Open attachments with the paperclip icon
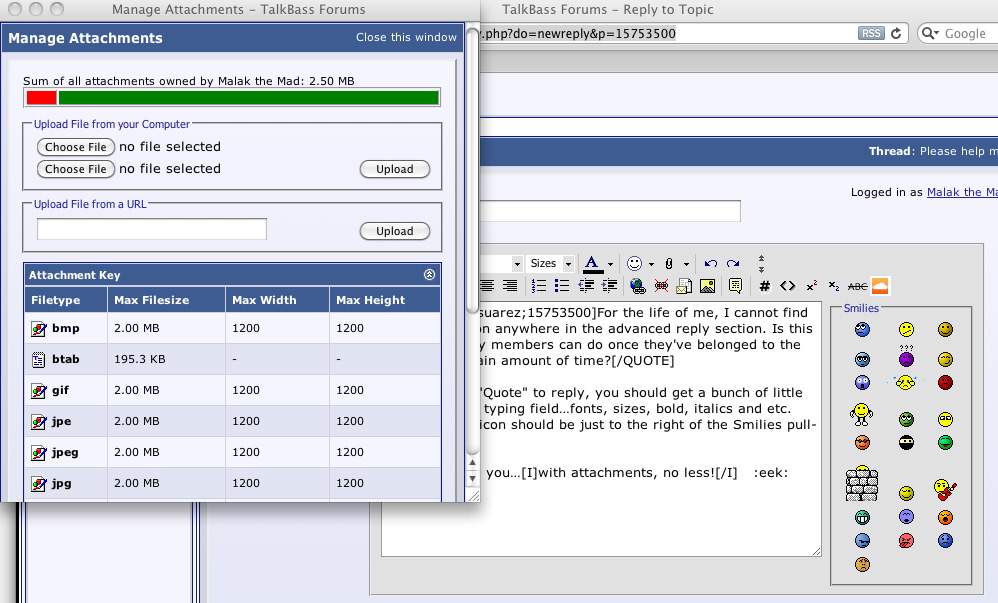 [669, 263]
